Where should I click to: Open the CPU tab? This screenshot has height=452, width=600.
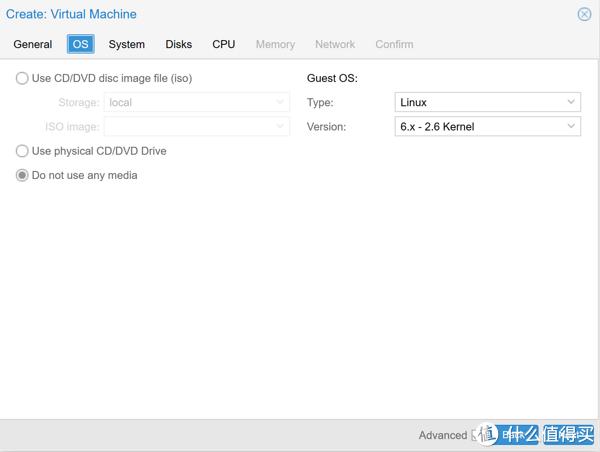223,44
